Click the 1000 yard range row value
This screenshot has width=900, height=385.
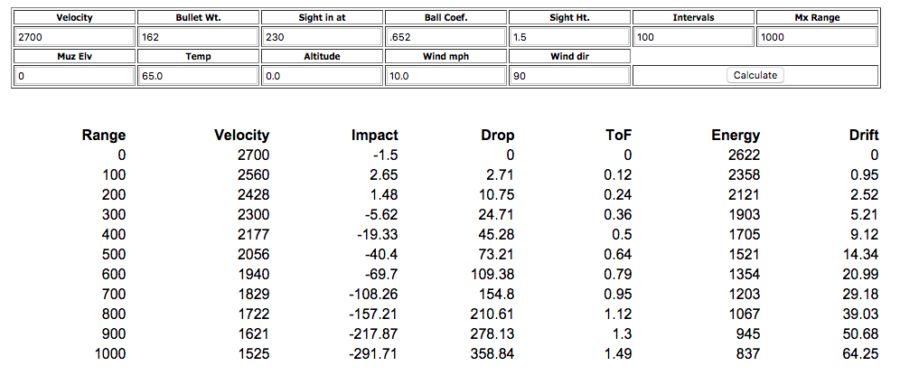coord(110,354)
